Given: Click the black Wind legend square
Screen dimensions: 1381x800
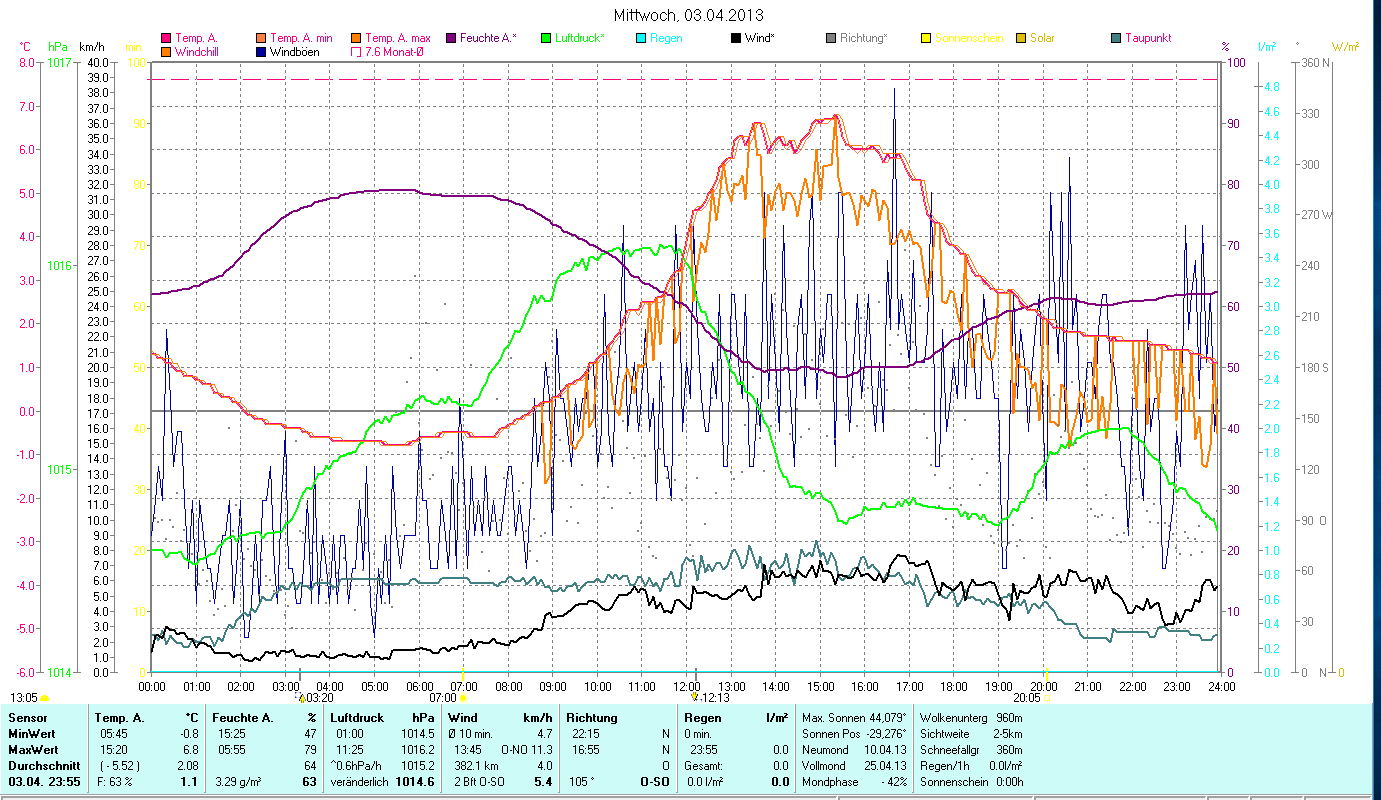Looking at the screenshot, I should [736, 38].
